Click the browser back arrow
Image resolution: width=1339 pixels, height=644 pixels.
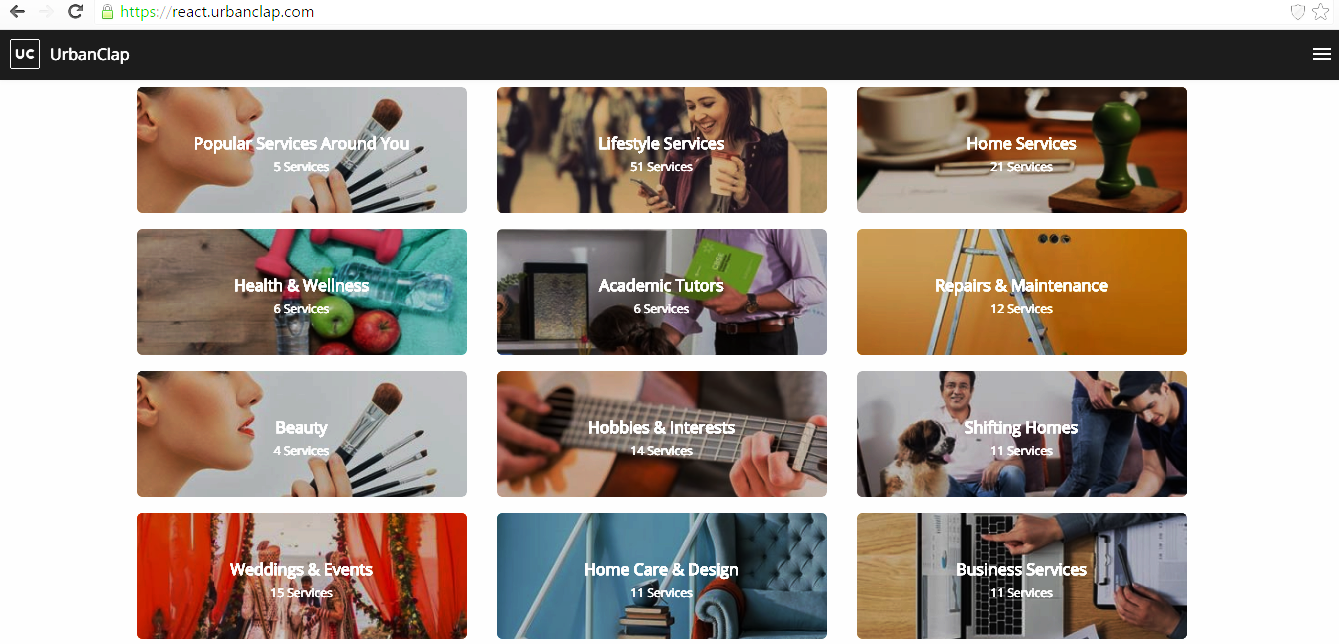pos(17,12)
